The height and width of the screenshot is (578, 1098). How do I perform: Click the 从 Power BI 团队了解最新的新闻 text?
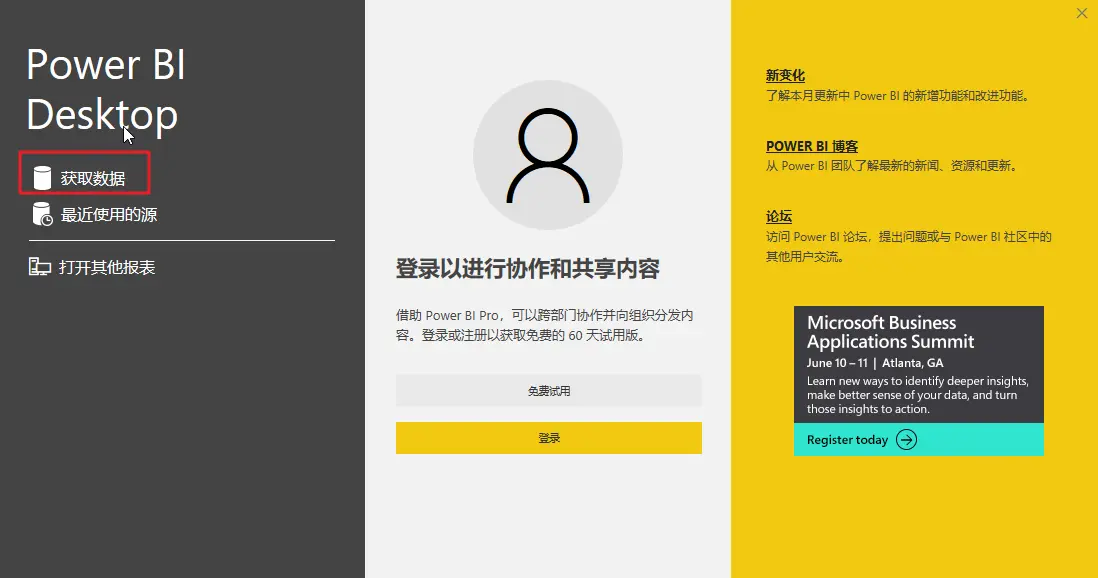[892, 166]
